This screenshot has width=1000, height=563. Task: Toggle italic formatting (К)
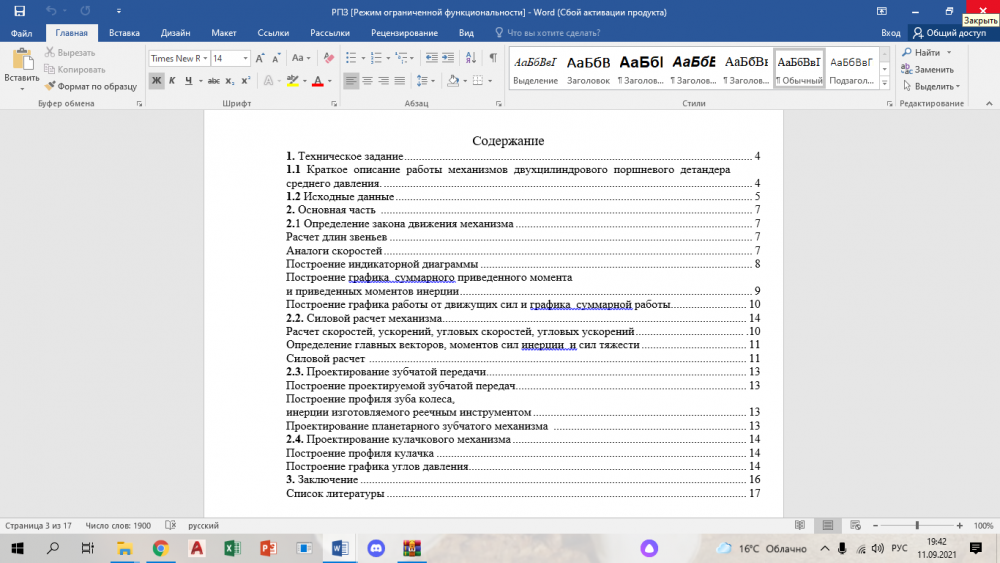point(174,81)
